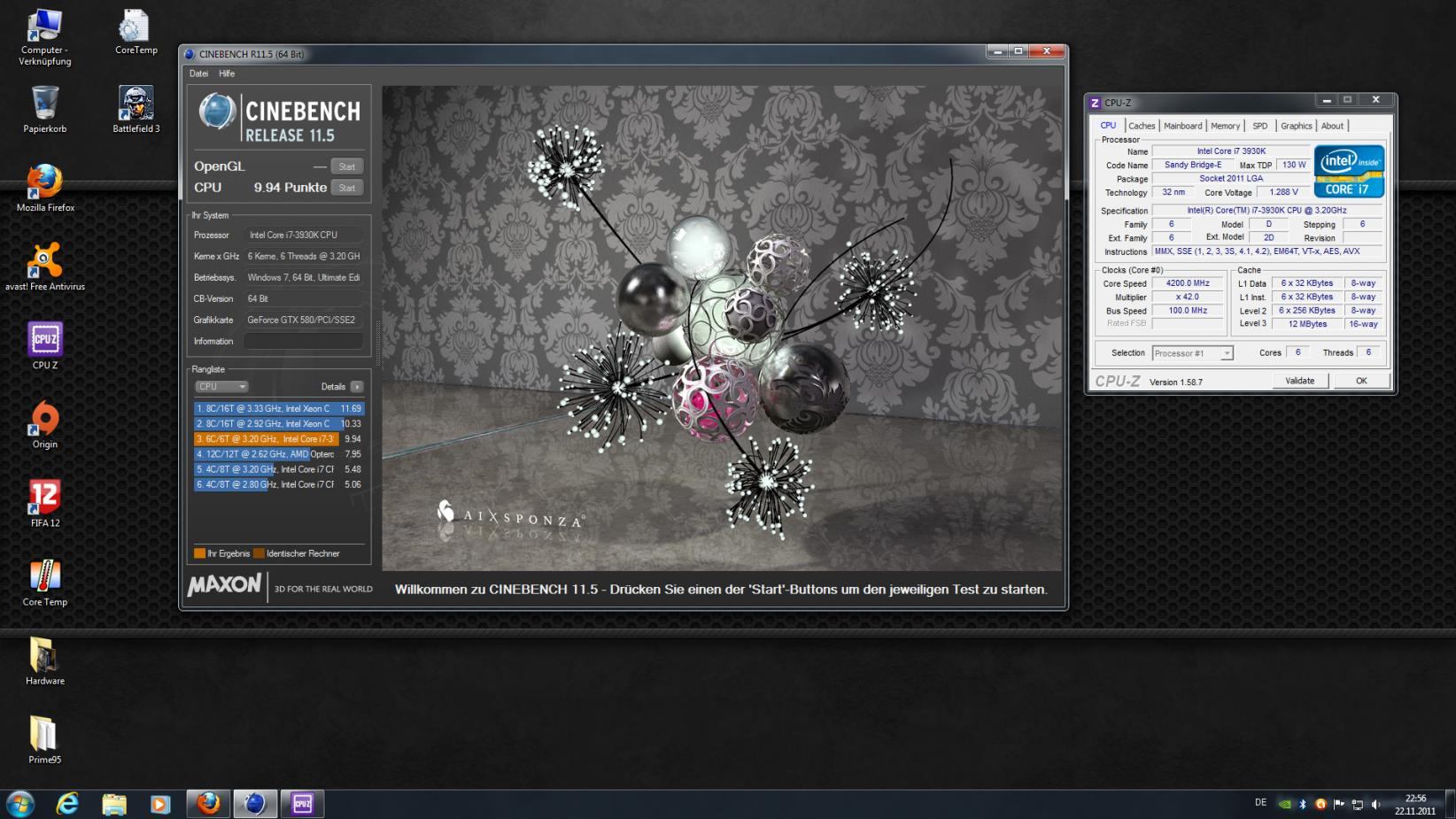Click the Validate button in CPU-Z
This screenshot has height=819, width=1456.
1299,381
